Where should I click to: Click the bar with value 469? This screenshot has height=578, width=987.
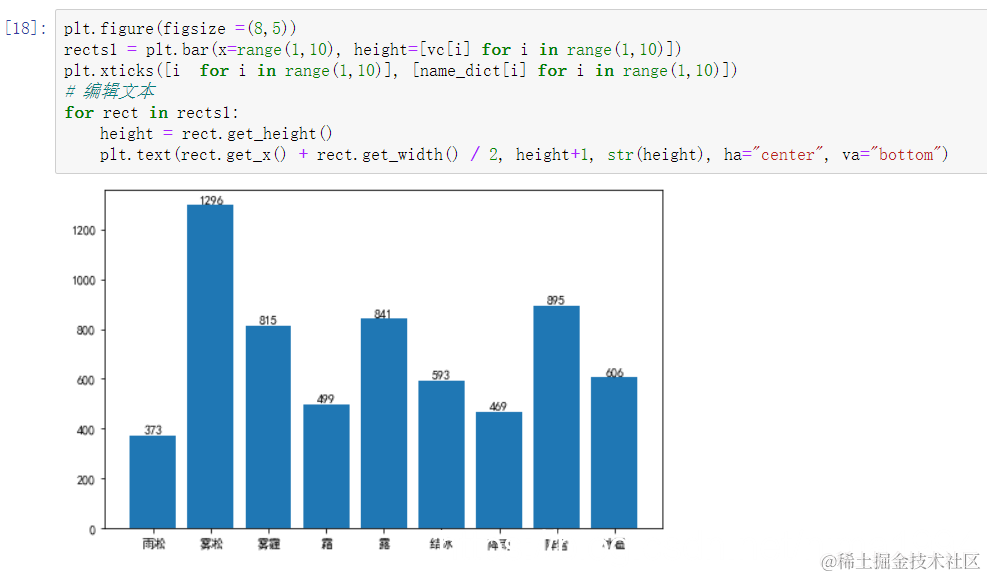coord(499,470)
